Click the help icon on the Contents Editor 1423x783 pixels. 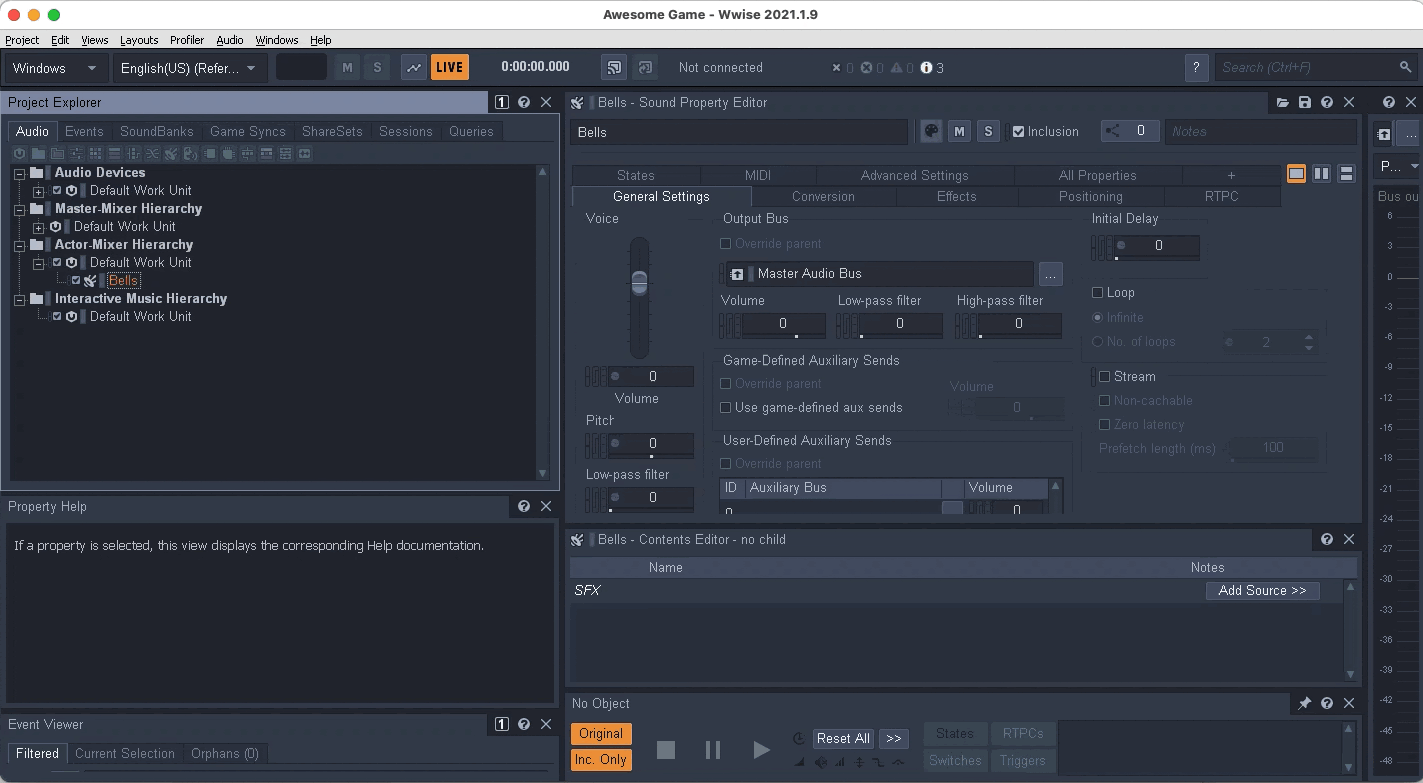click(1325, 539)
